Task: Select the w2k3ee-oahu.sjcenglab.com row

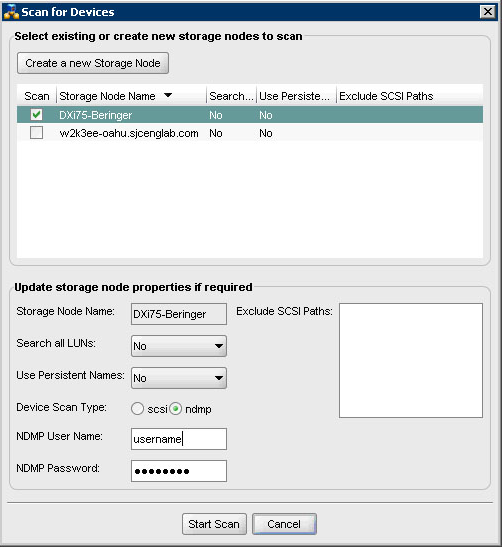Action: pyautogui.click(x=250, y=133)
